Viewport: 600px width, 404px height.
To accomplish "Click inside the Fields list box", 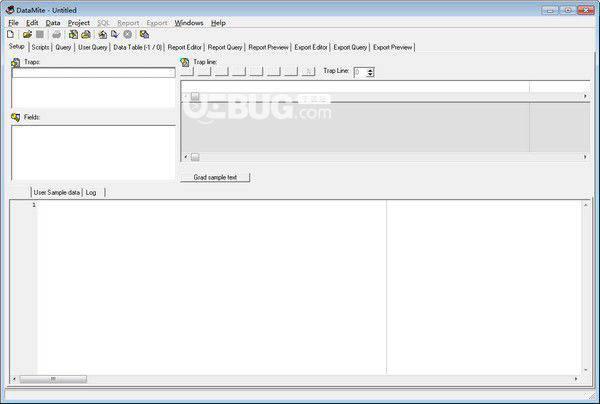I will click(93, 153).
